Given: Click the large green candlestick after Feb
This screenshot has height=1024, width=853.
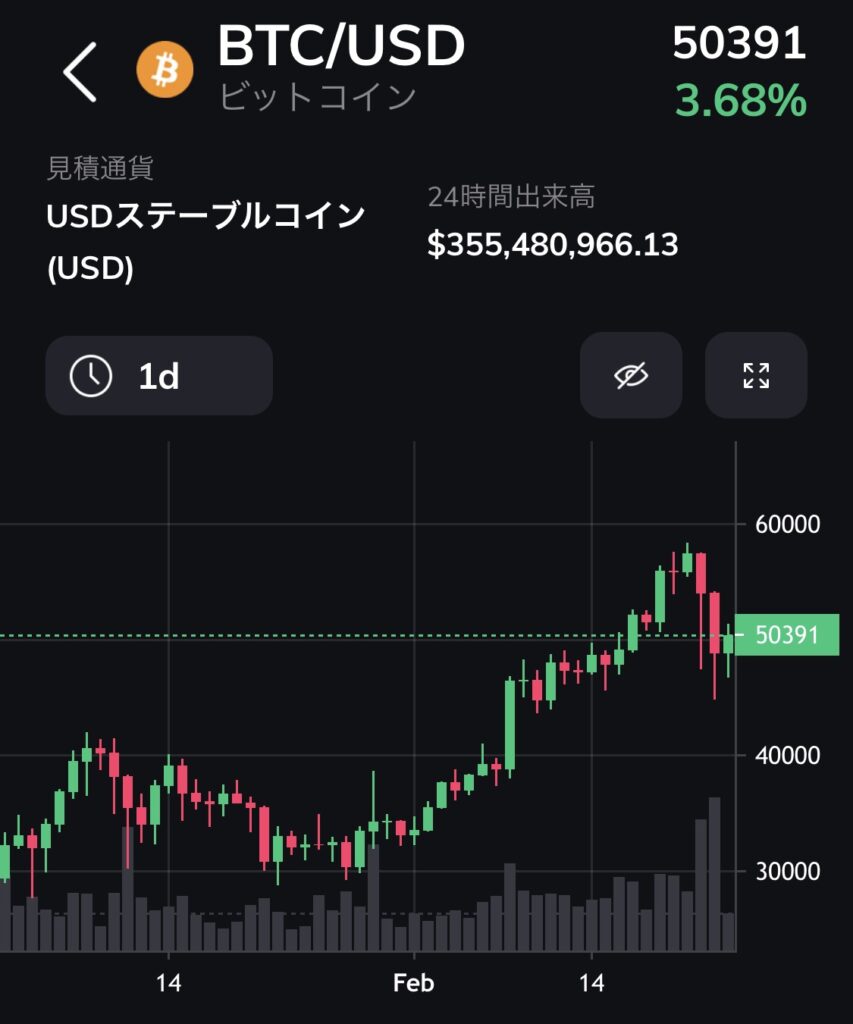Looking at the screenshot, I should point(510,724).
